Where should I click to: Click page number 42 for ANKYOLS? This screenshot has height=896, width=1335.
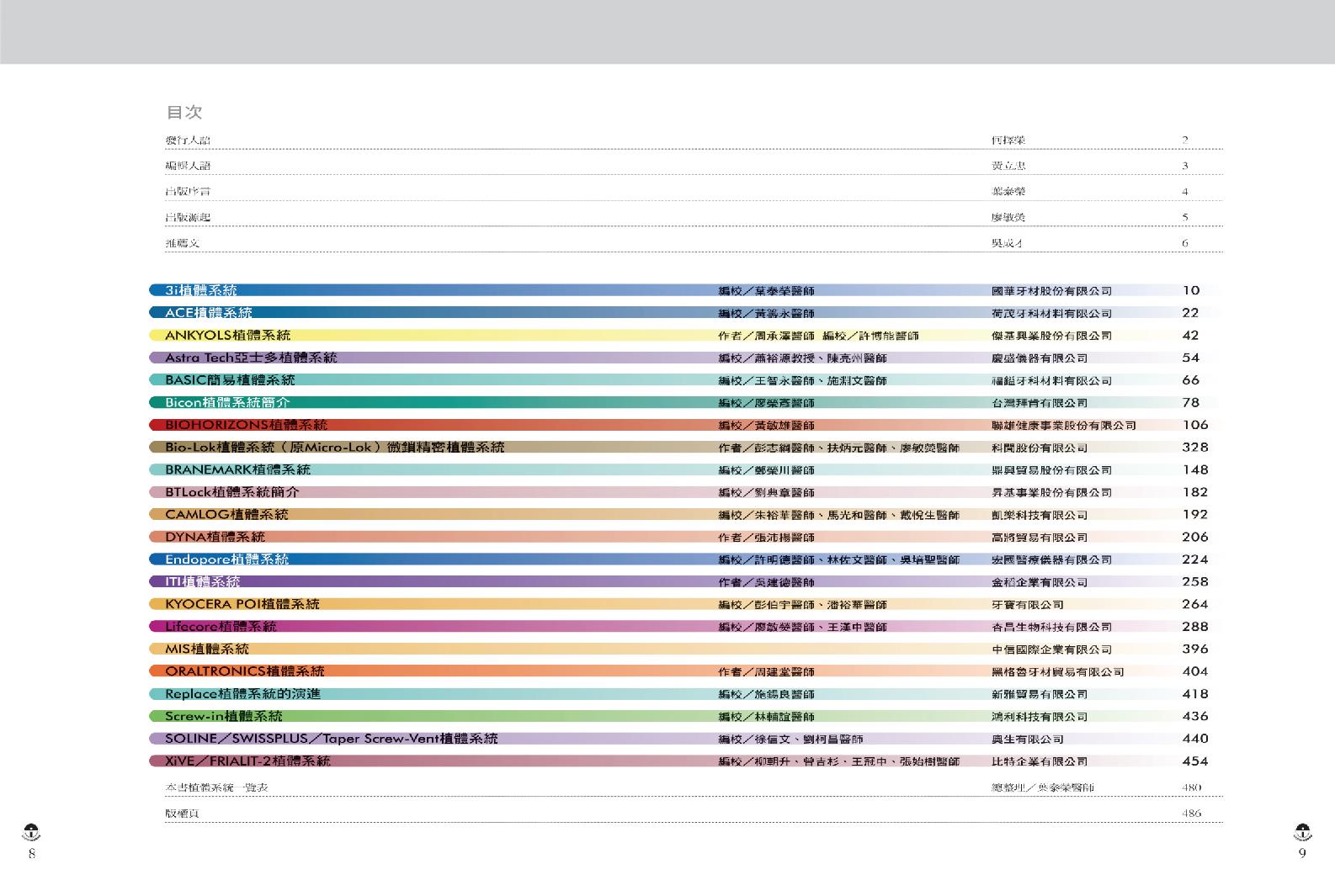click(x=1190, y=335)
